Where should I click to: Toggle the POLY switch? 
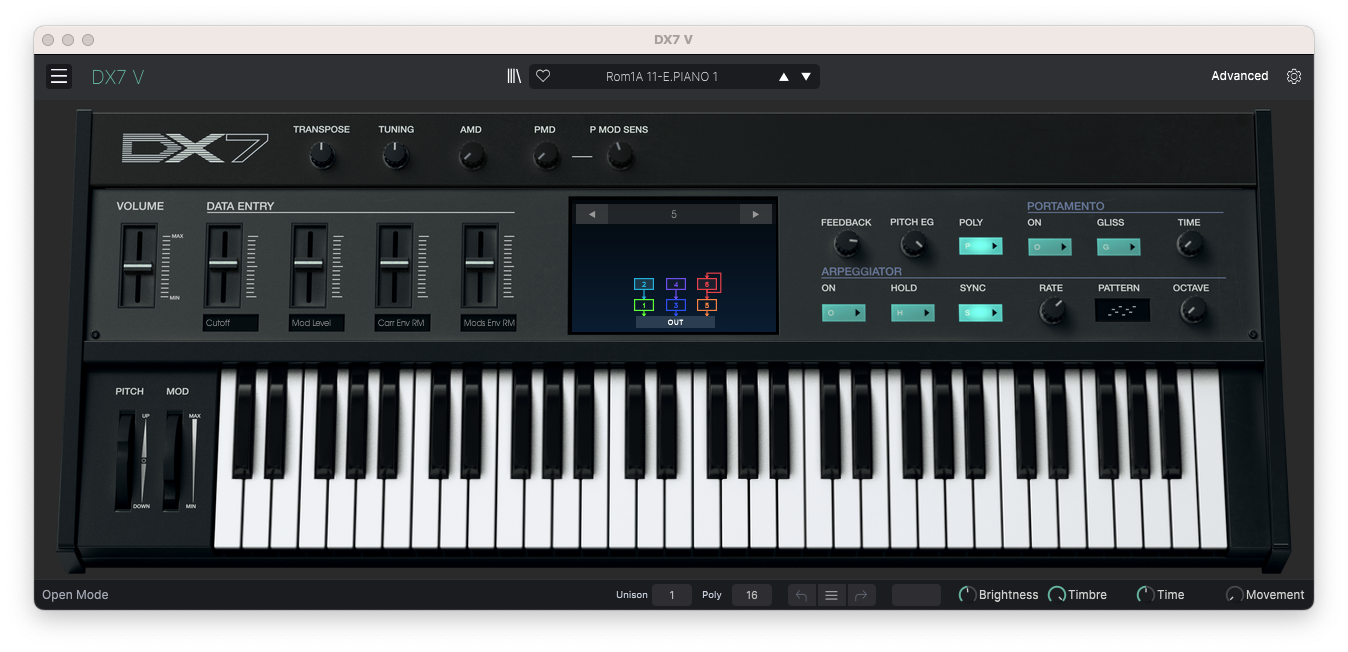tap(981, 246)
